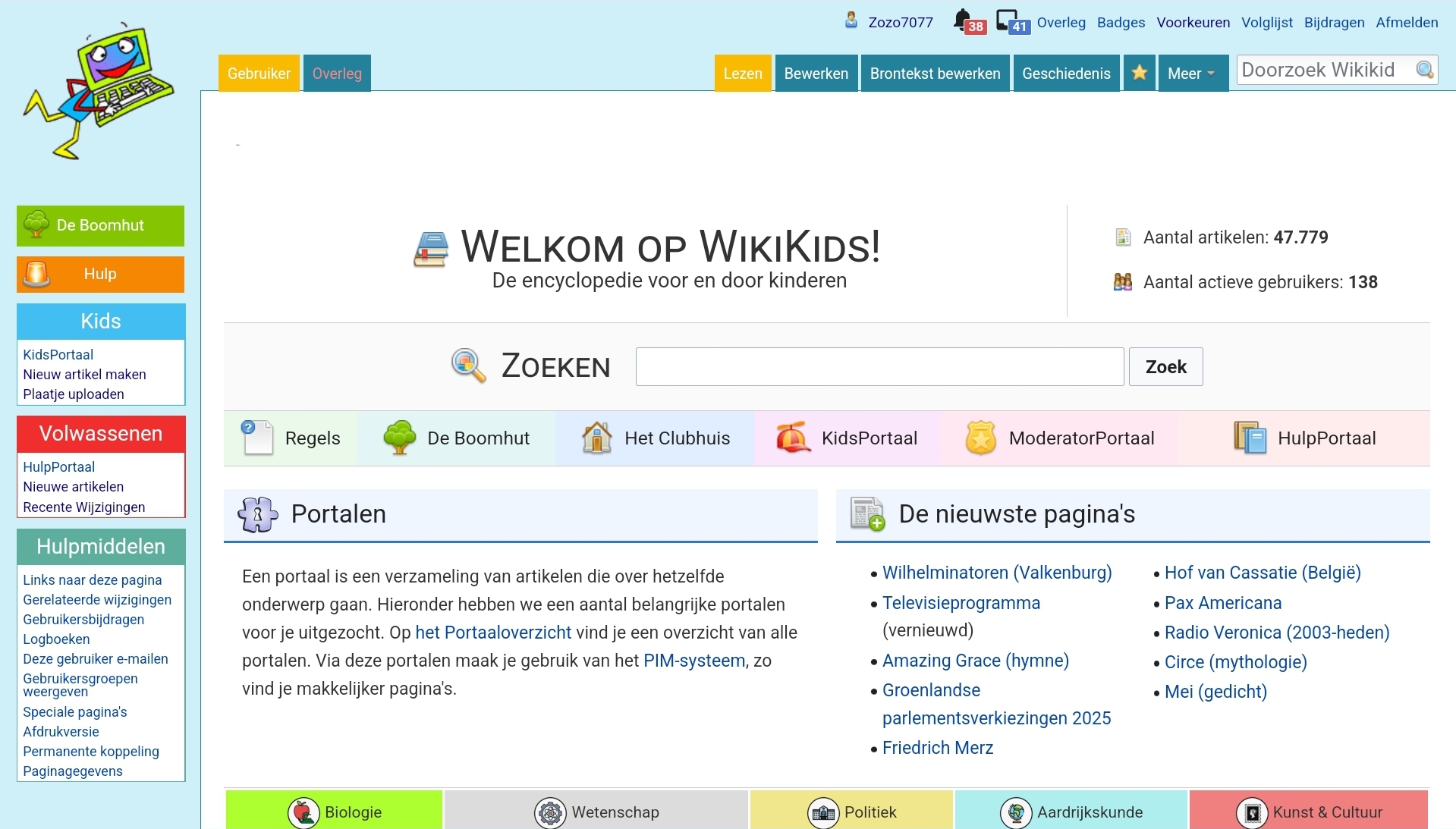Click the ModeratorPortaal star badge icon
The image size is (1456, 829).
tap(980, 438)
